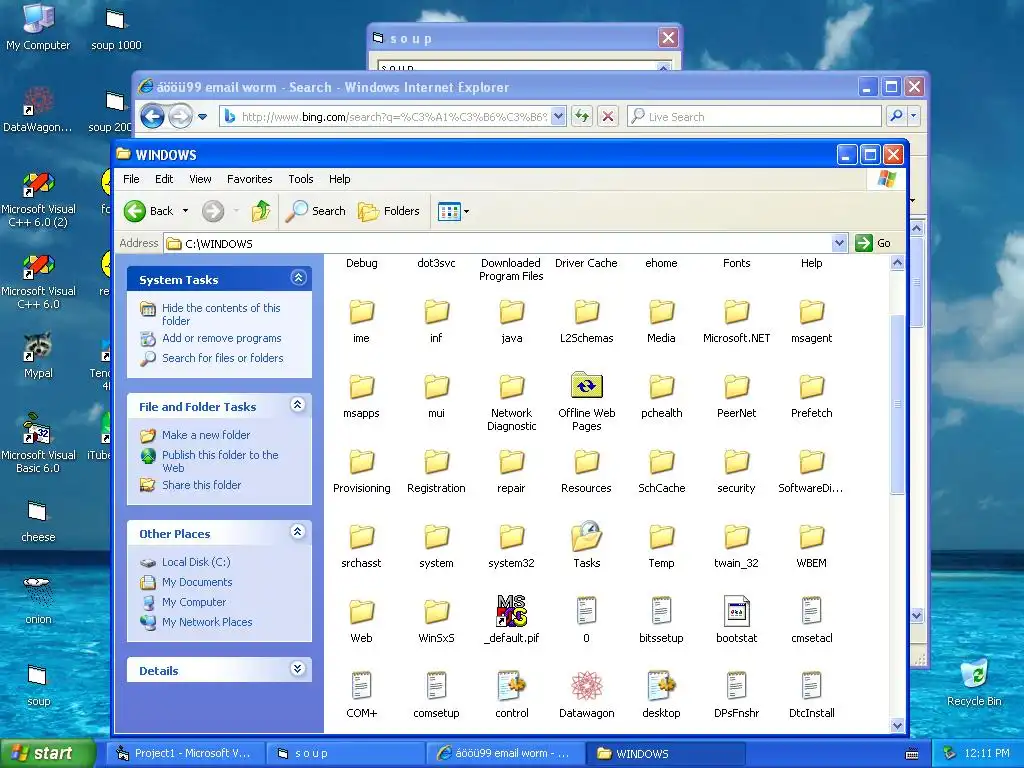Screen dimensions: 1024x768
Task: Click the Start button
Action: coord(48,754)
